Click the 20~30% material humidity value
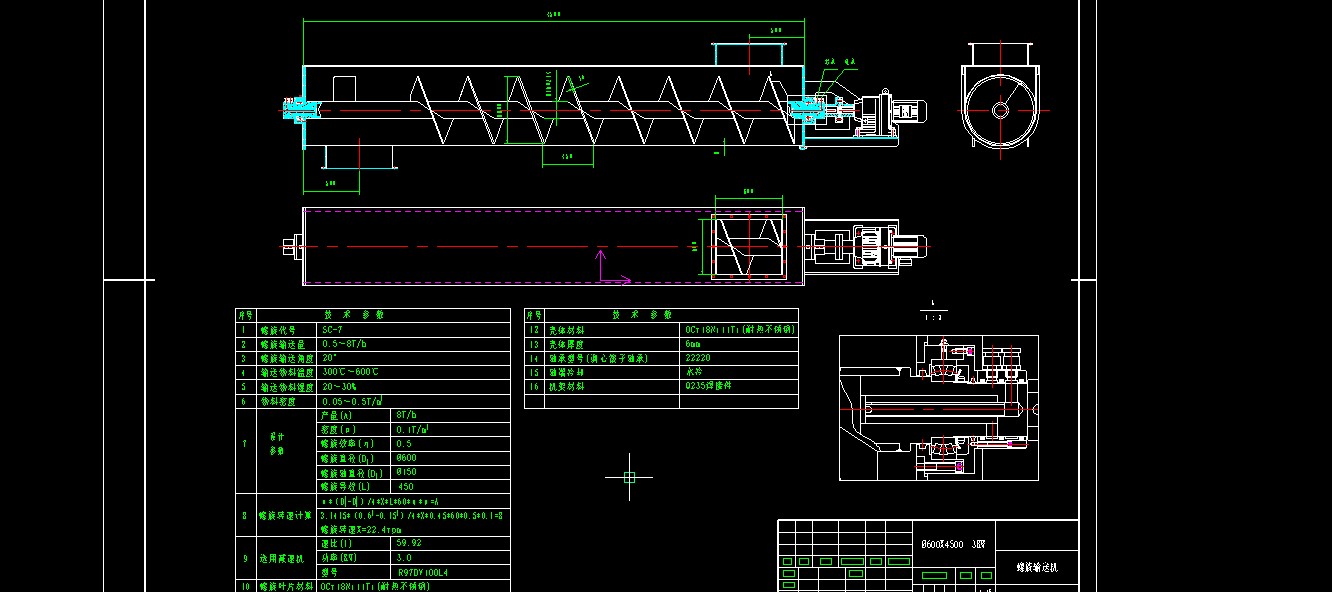Viewport: 1332px width, 592px height. coord(339,386)
